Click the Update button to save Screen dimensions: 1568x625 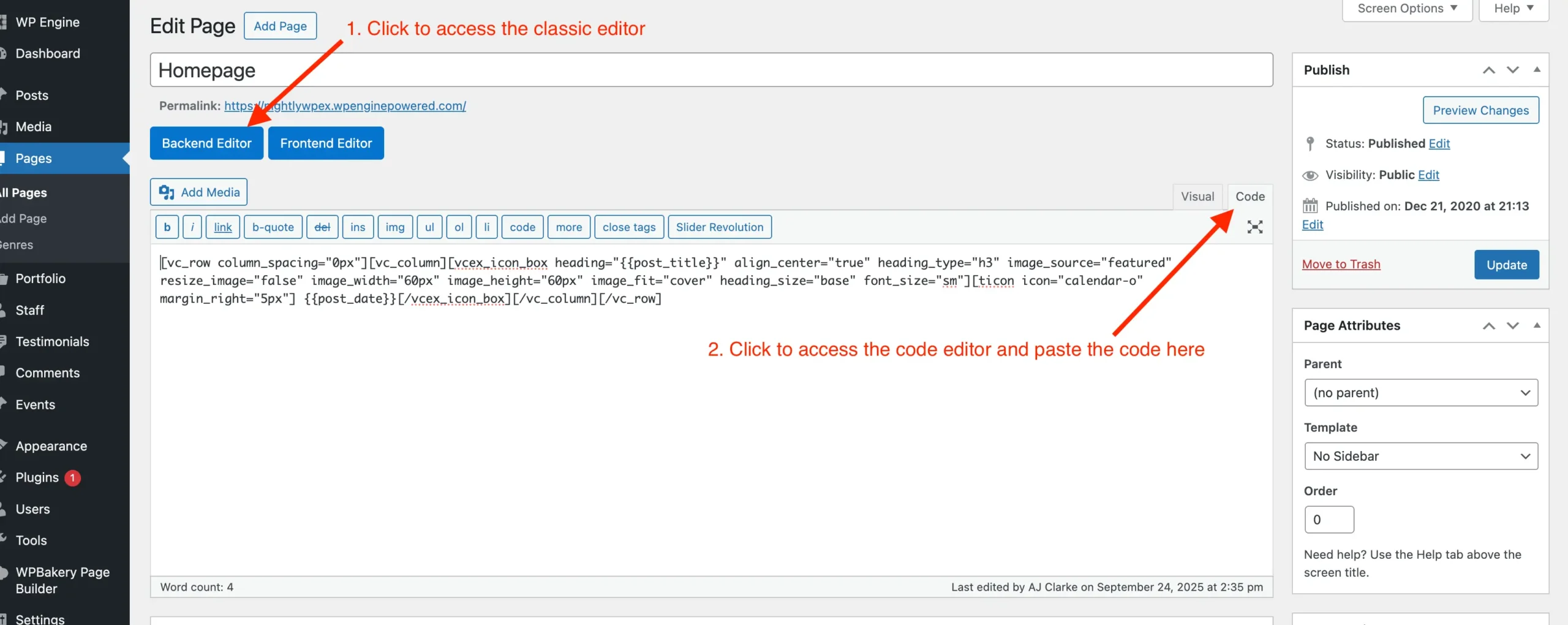(1507, 264)
